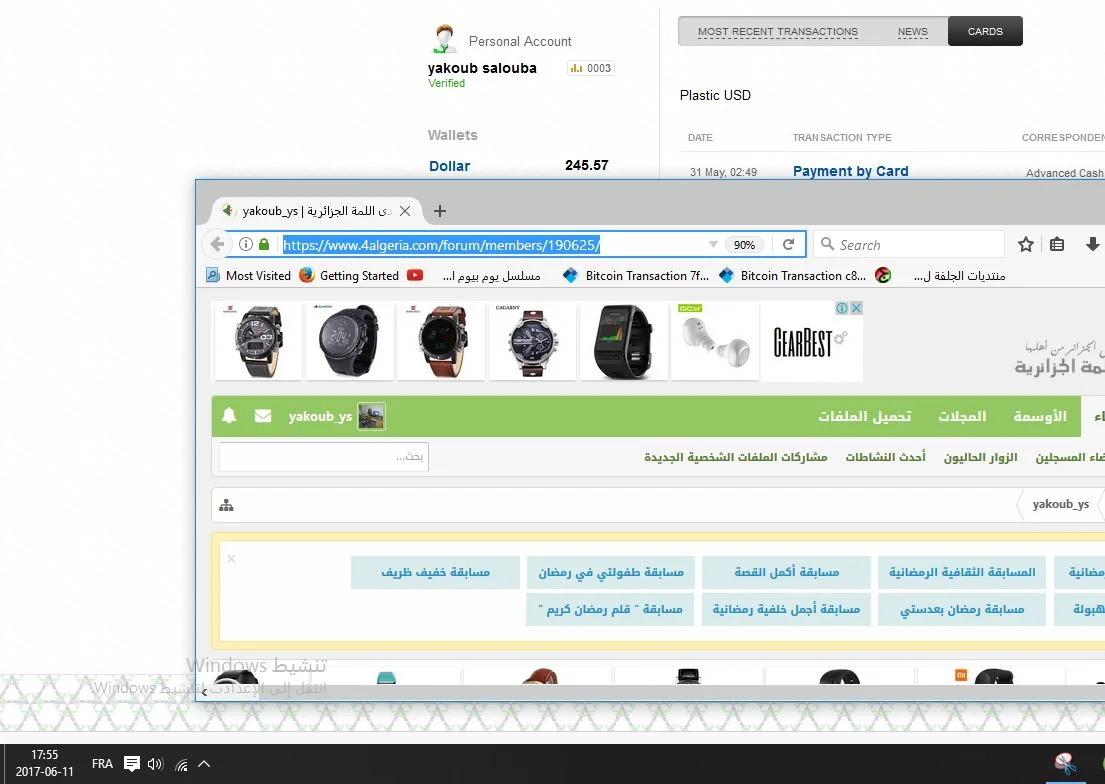Open the Dollar wallet link
Viewport: 1105px width, 784px height.
pos(450,166)
